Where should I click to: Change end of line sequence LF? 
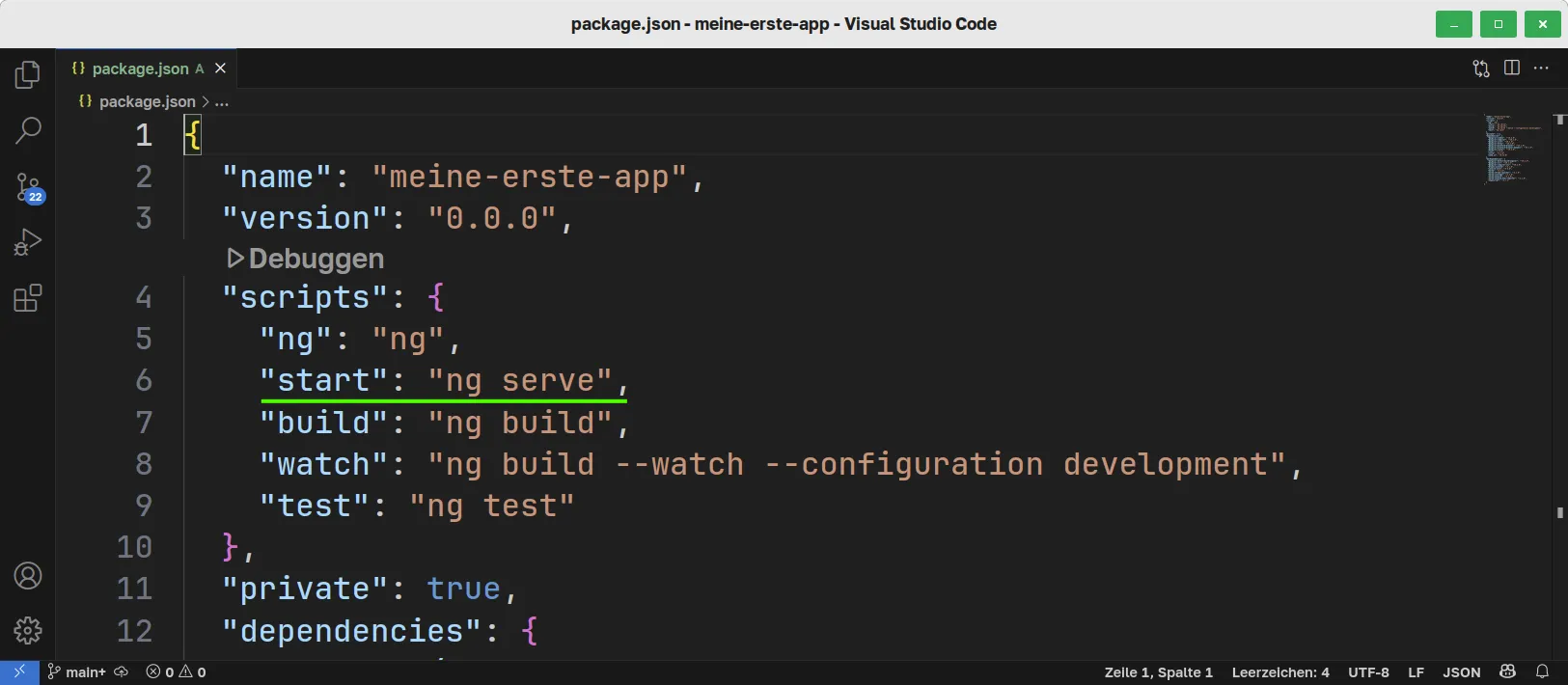[x=1416, y=672]
